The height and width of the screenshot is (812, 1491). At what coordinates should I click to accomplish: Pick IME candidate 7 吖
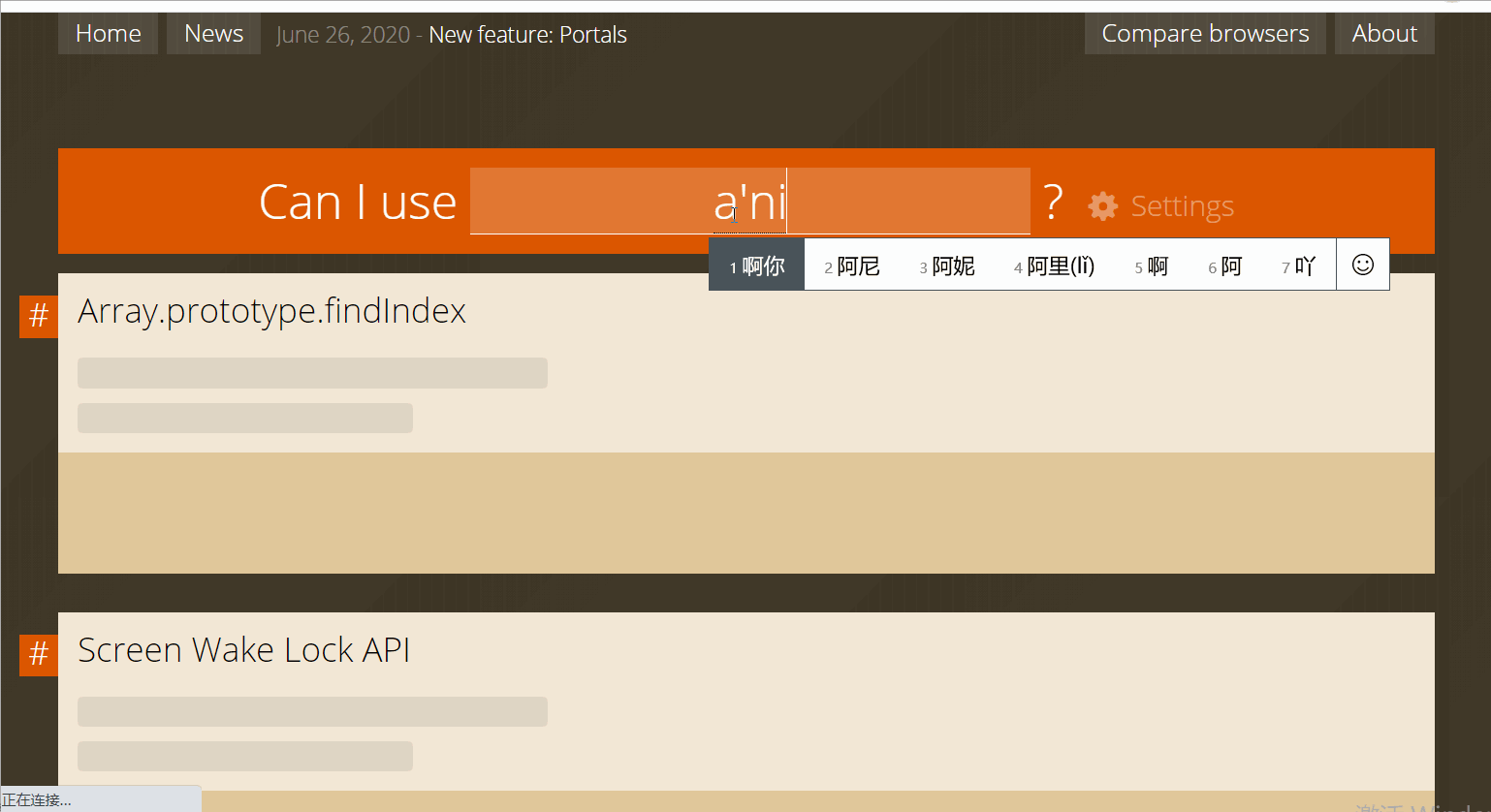[x=1298, y=265]
